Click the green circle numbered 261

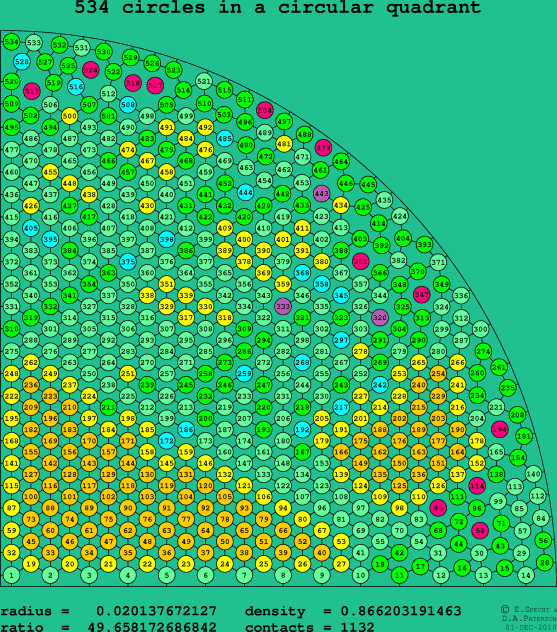pos(499,367)
